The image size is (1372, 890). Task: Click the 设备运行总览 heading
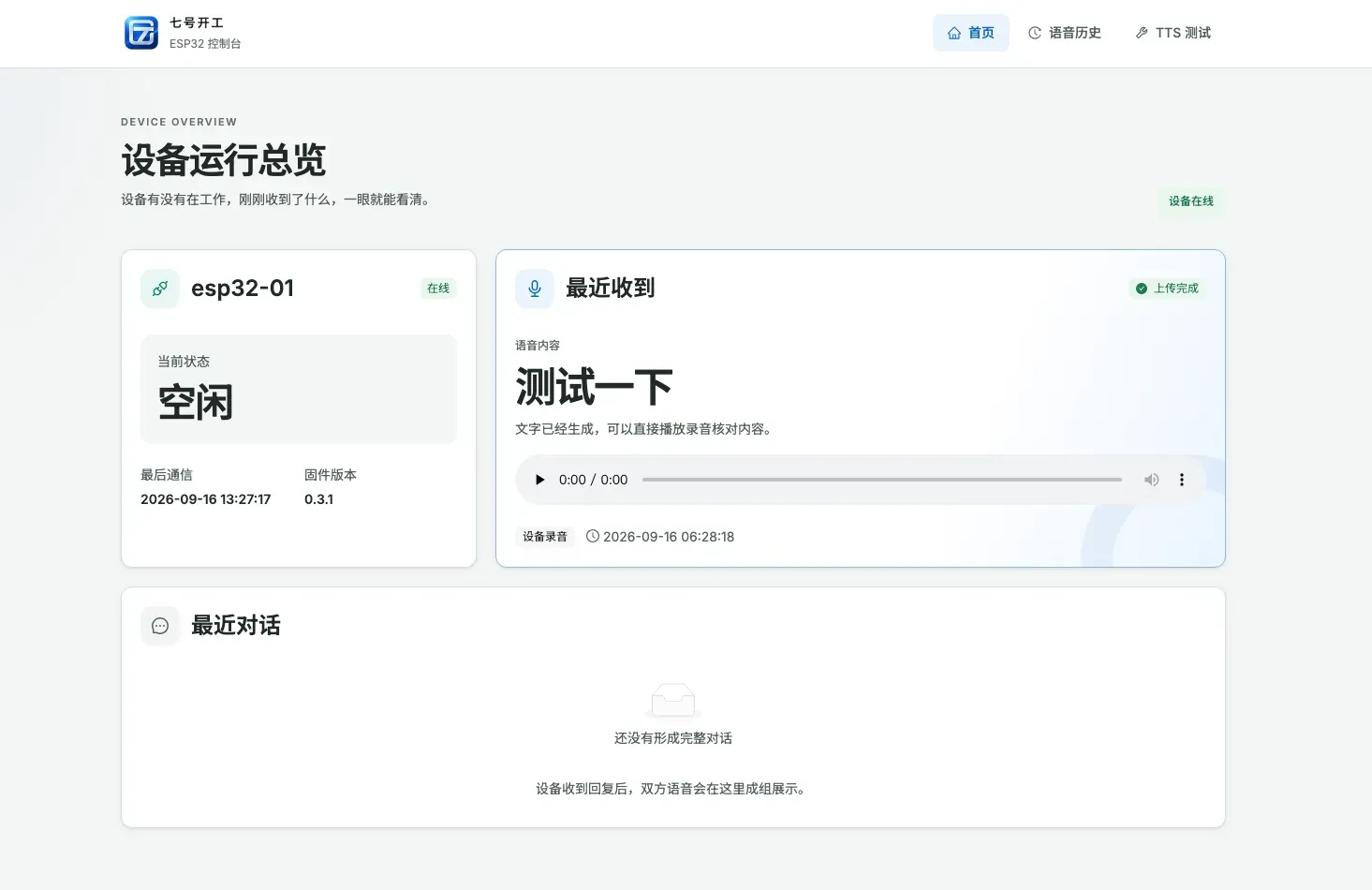[x=224, y=160]
